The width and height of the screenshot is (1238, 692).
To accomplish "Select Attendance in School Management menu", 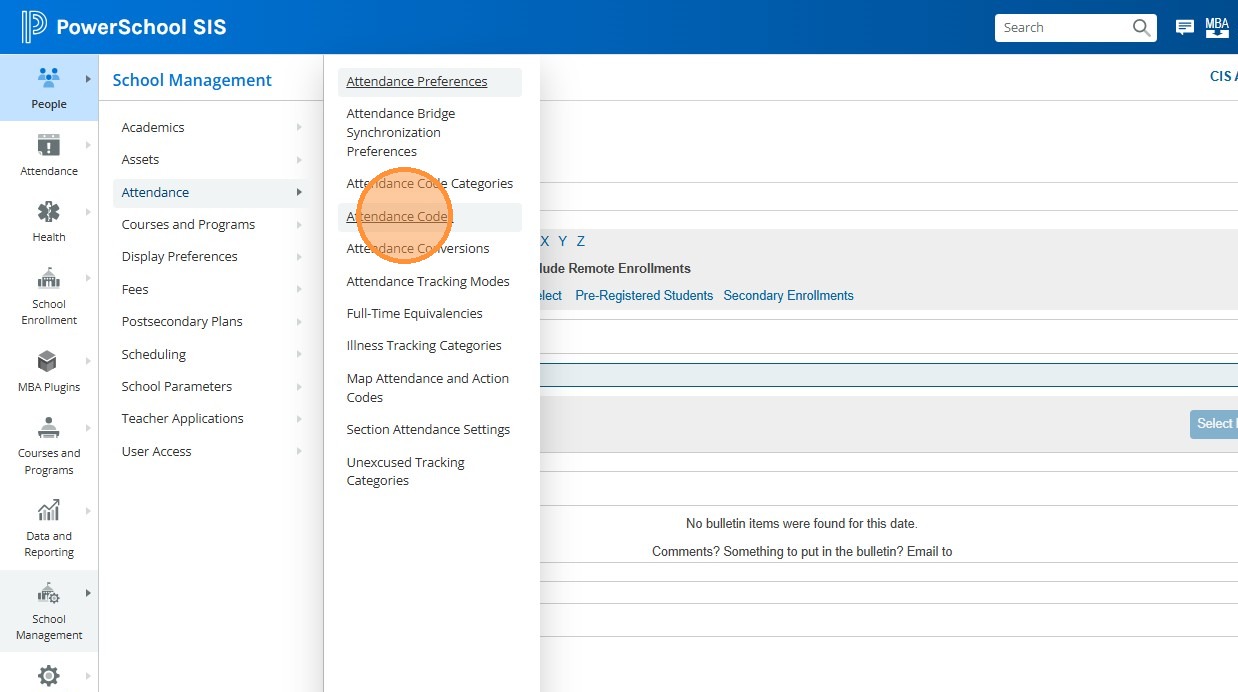I will 210,192.
